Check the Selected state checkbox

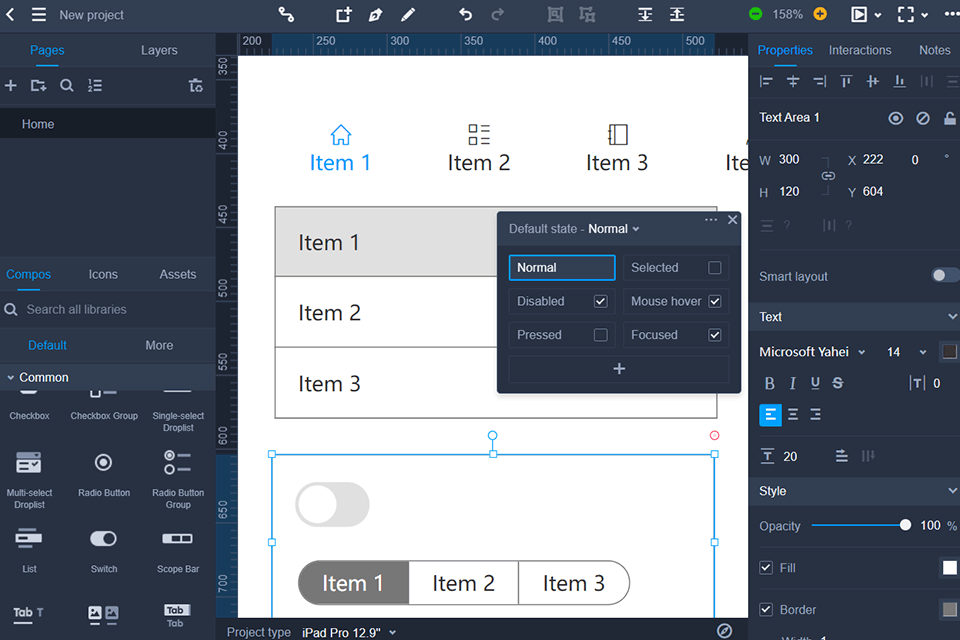[714, 268]
